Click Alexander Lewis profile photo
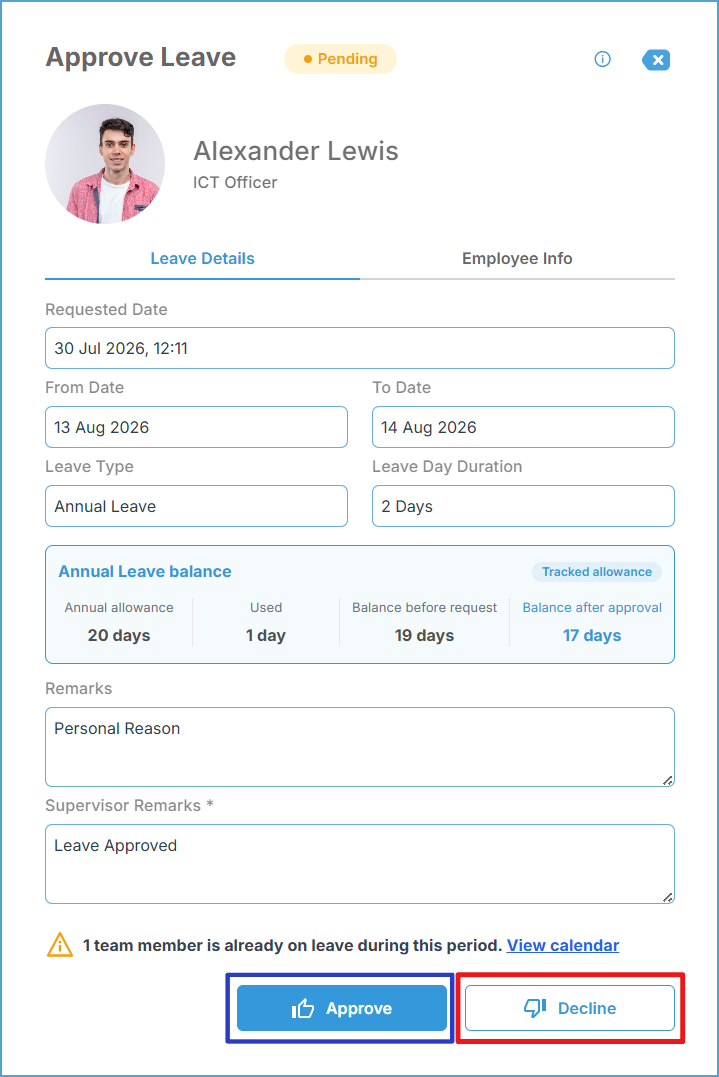Image resolution: width=719 pixels, height=1077 pixels. pos(105,164)
